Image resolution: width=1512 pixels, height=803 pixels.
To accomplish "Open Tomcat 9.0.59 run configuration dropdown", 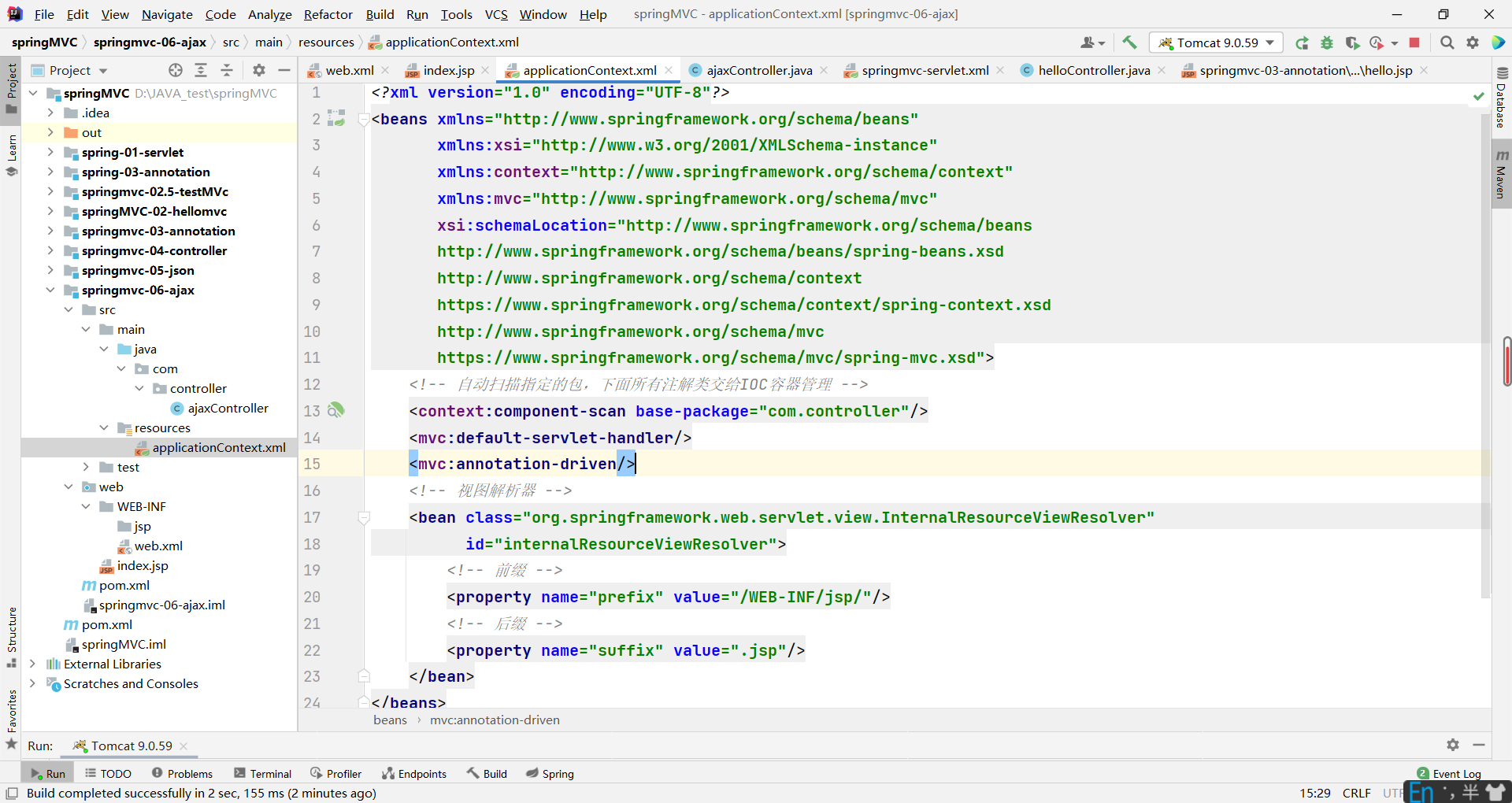I will click(1217, 43).
